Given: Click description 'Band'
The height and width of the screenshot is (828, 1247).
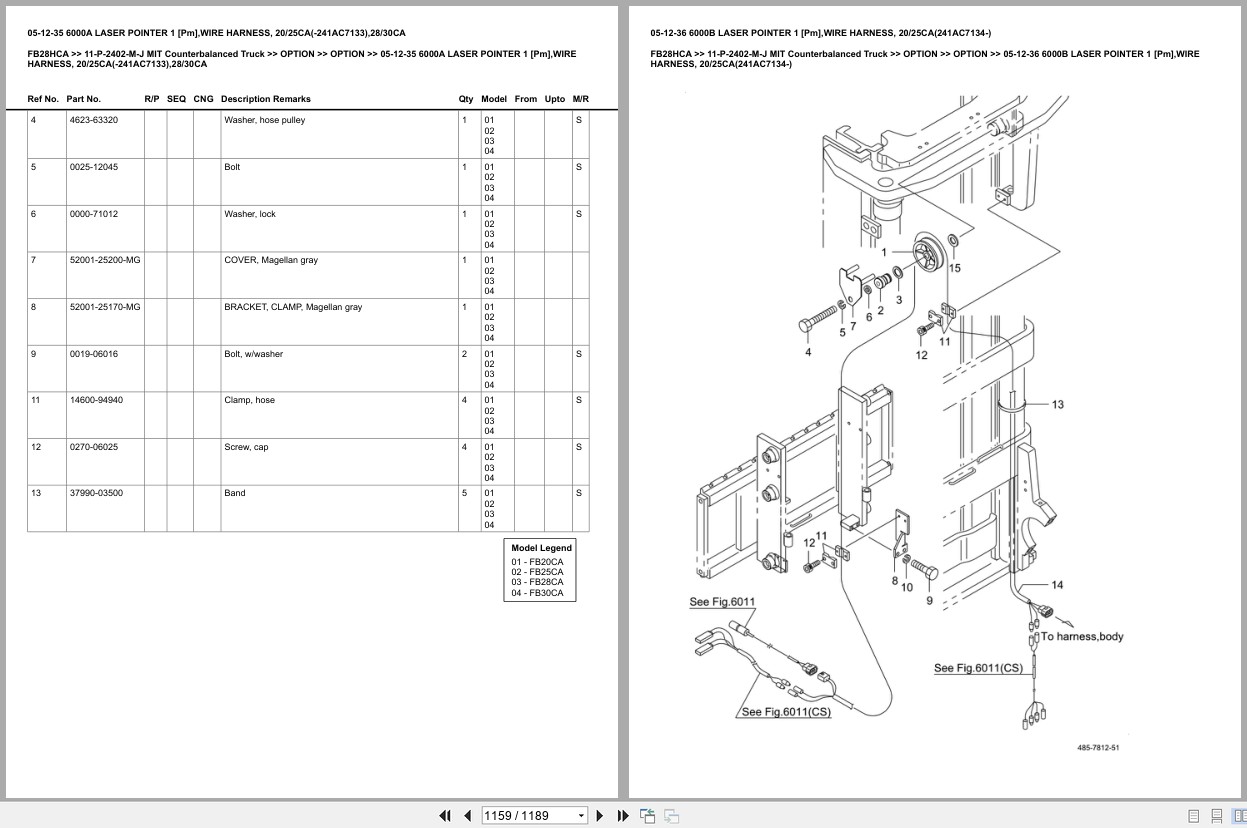Looking at the screenshot, I should [x=234, y=493].
